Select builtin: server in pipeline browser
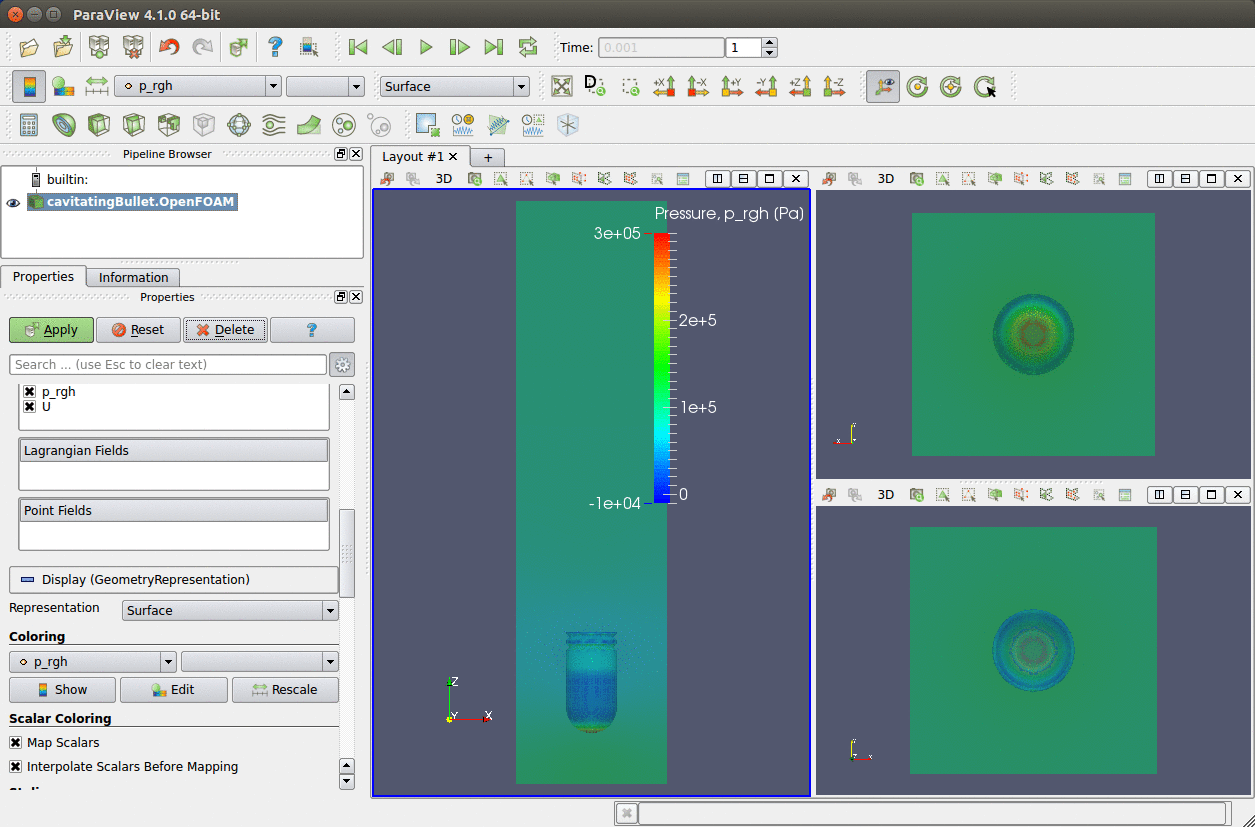The height and width of the screenshot is (827, 1255). coord(68,179)
